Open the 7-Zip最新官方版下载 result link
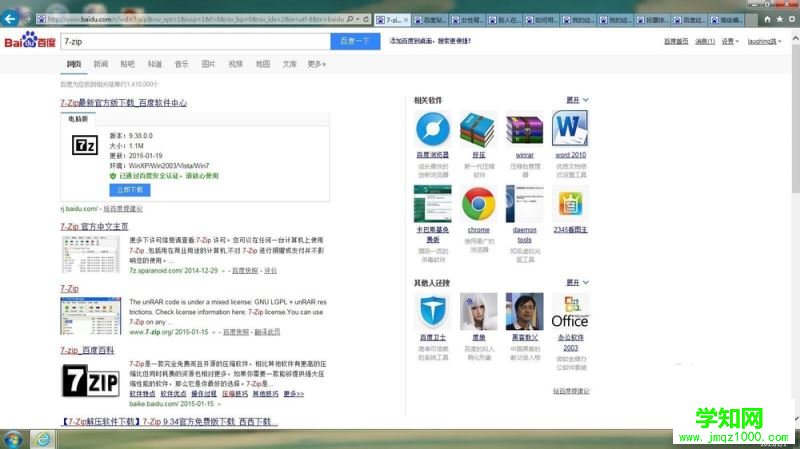 (x=123, y=103)
